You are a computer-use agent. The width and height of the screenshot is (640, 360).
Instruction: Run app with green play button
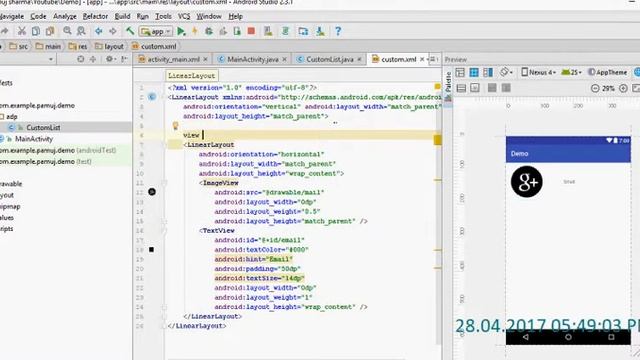tap(181, 31)
